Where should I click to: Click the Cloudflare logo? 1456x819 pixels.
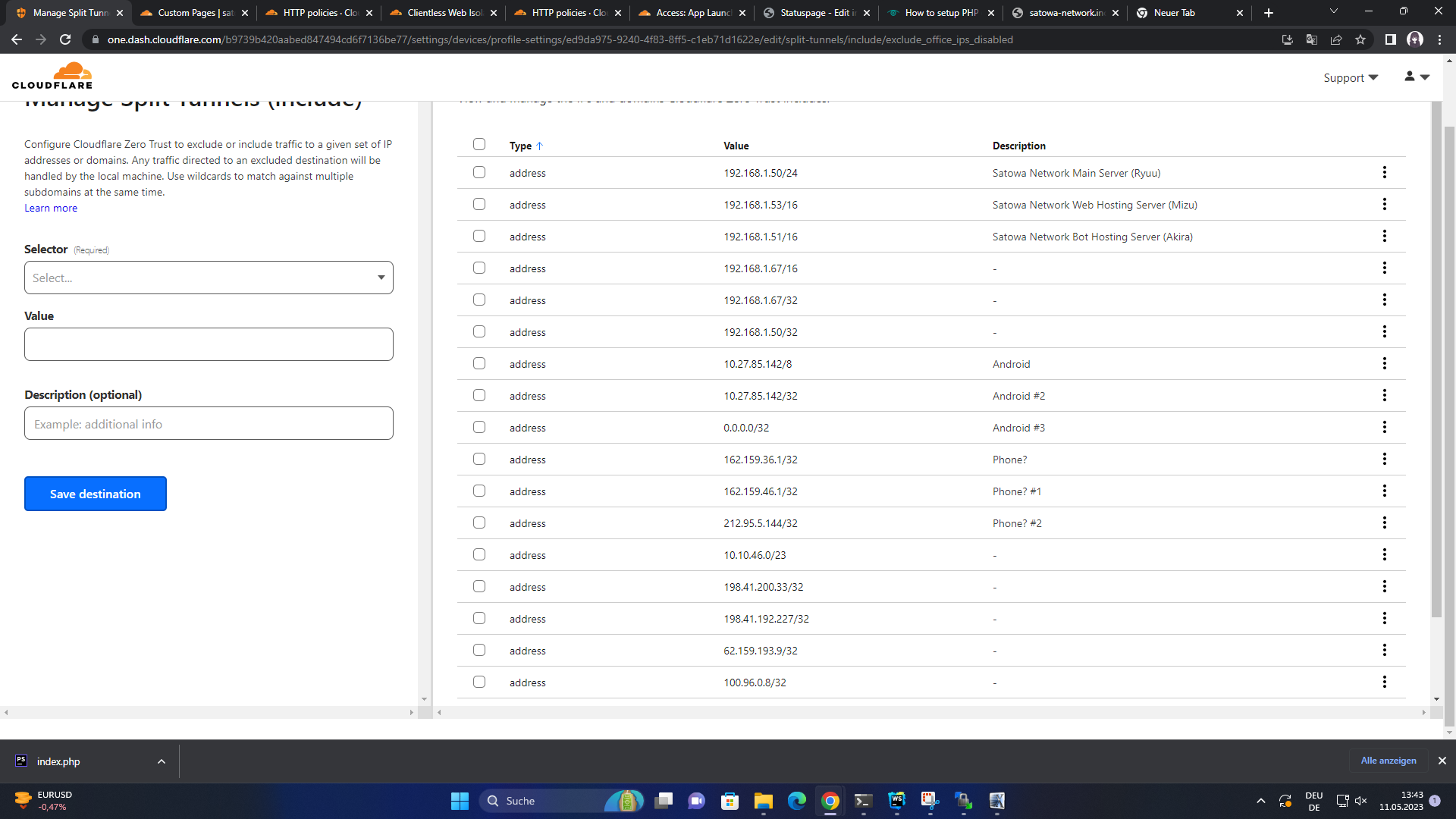coord(52,77)
